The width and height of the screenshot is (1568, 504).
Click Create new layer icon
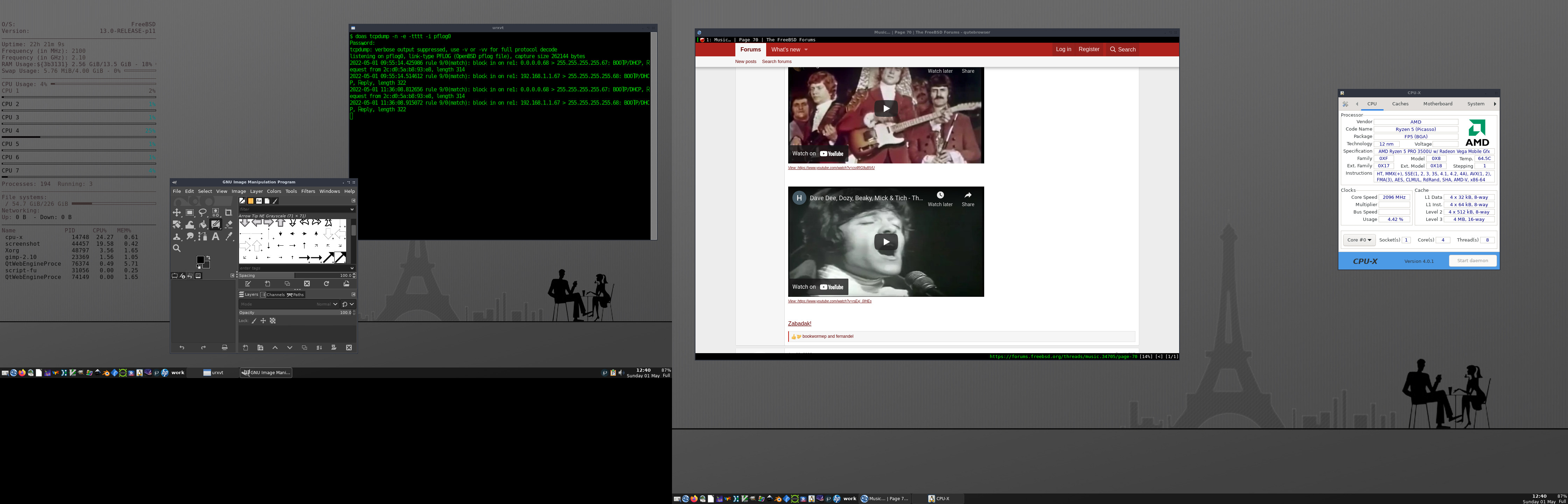(246, 348)
